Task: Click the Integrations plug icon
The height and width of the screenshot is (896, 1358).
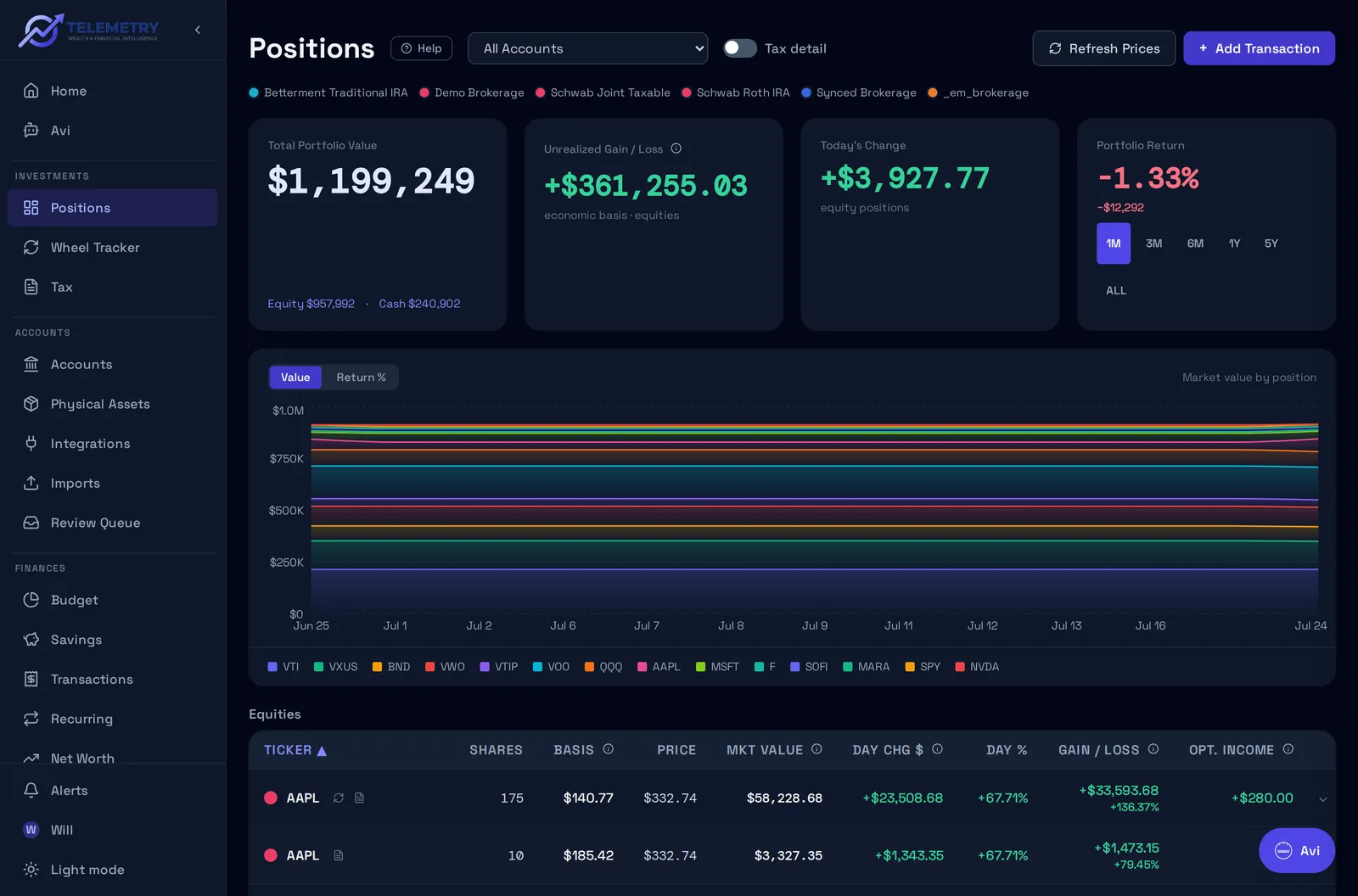Action: click(x=31, y=443)
